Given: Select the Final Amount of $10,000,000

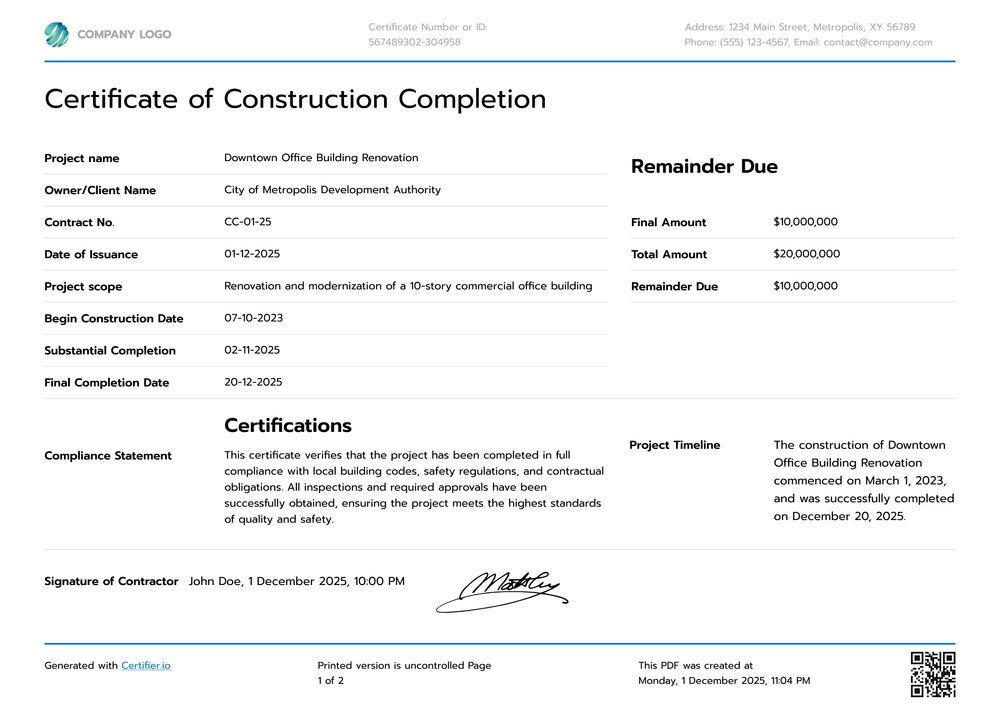Looking at the screenshot, I should pos(805,222).
